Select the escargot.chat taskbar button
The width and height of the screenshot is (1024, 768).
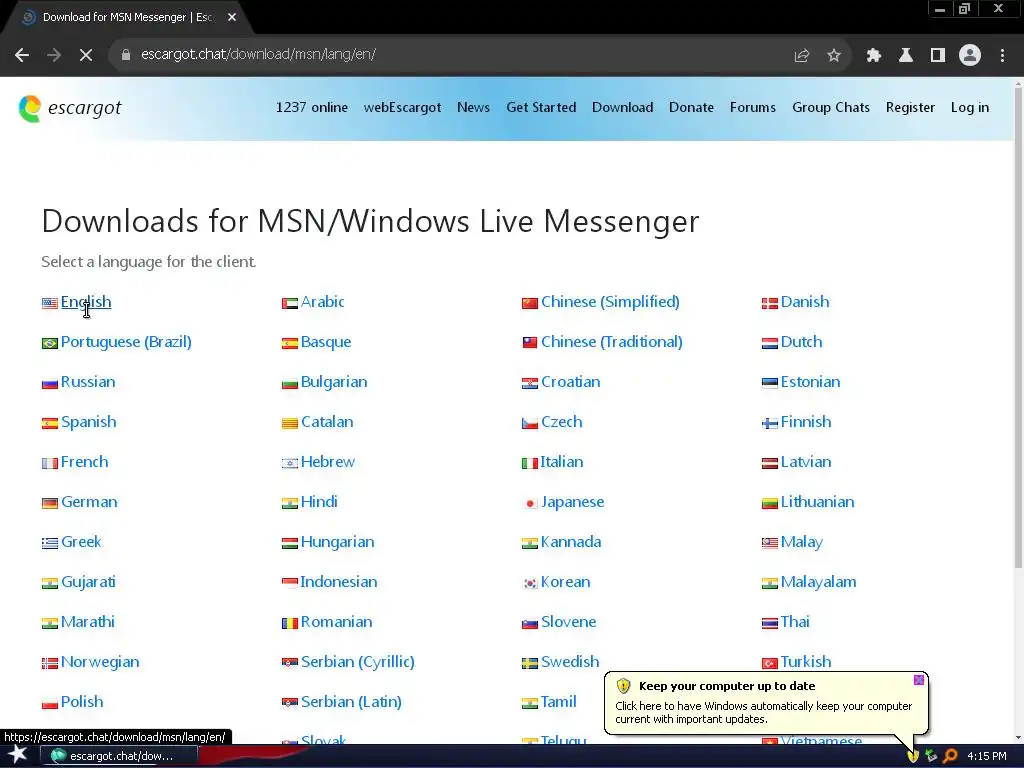click(x=120, y=756)
